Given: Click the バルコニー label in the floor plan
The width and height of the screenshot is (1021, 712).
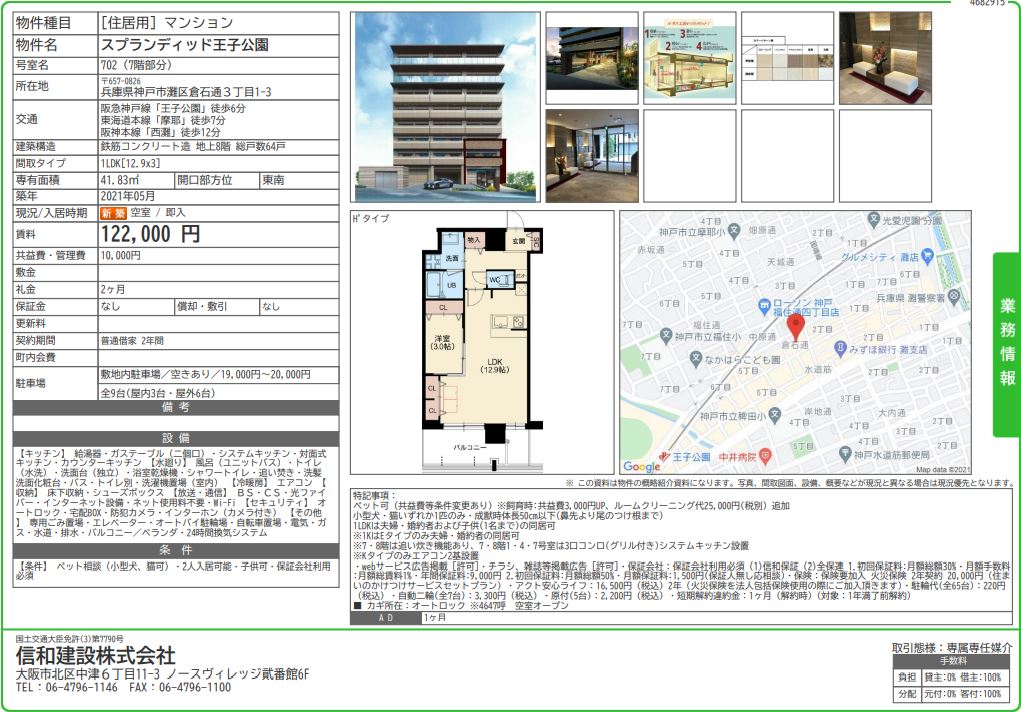Looking at the screenshot, I should pos(470,448).
